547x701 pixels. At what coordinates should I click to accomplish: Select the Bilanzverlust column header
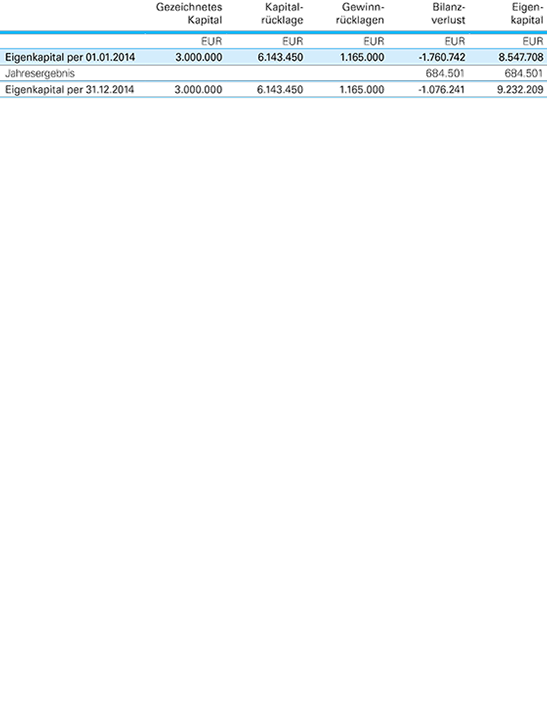[448, 13]
